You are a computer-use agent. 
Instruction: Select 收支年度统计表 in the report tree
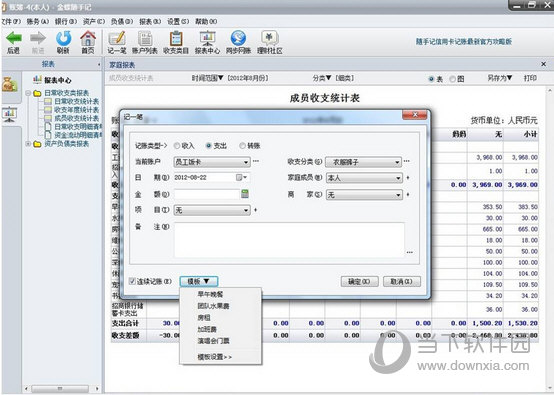click(76, 110)
